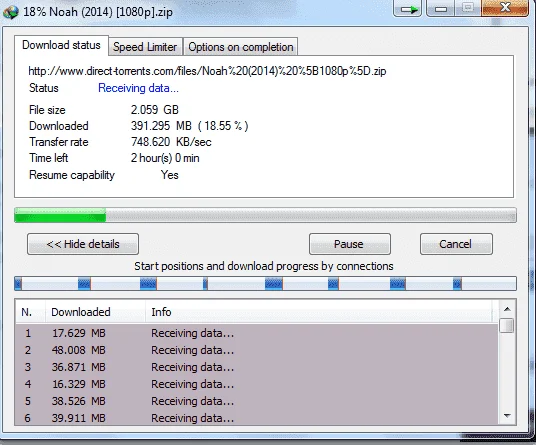536x445 pixels.
Task: Click the file size value 2.059 GB
Action: point(155,110)
